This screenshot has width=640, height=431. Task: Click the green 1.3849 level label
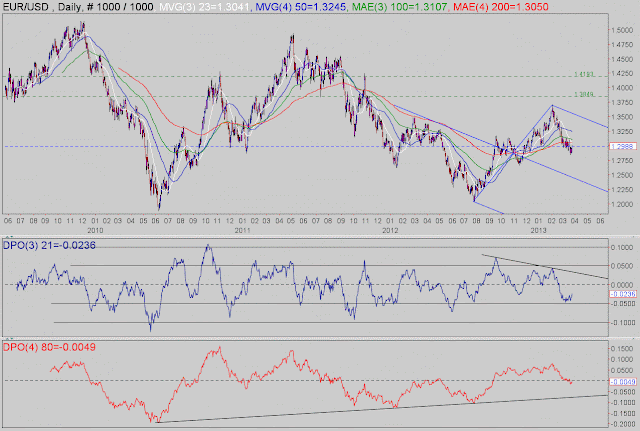point(583,94)
